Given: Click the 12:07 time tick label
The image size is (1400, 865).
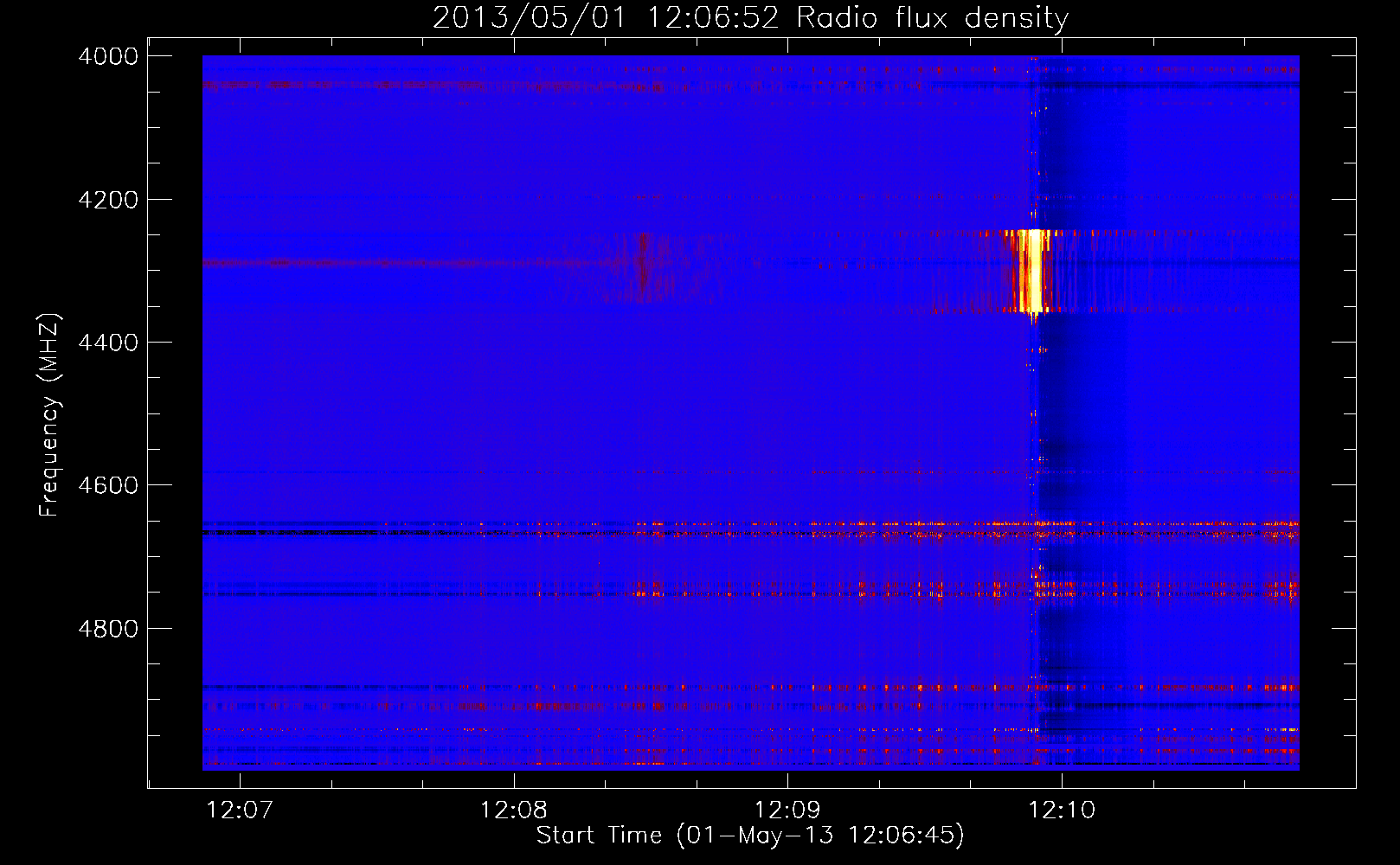Looking at the screenshot, I should [x=240, y=810].
